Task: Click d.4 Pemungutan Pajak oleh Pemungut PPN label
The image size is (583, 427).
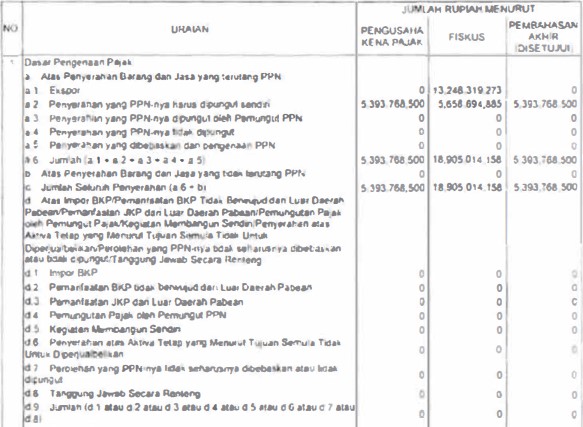Action: 126,315
